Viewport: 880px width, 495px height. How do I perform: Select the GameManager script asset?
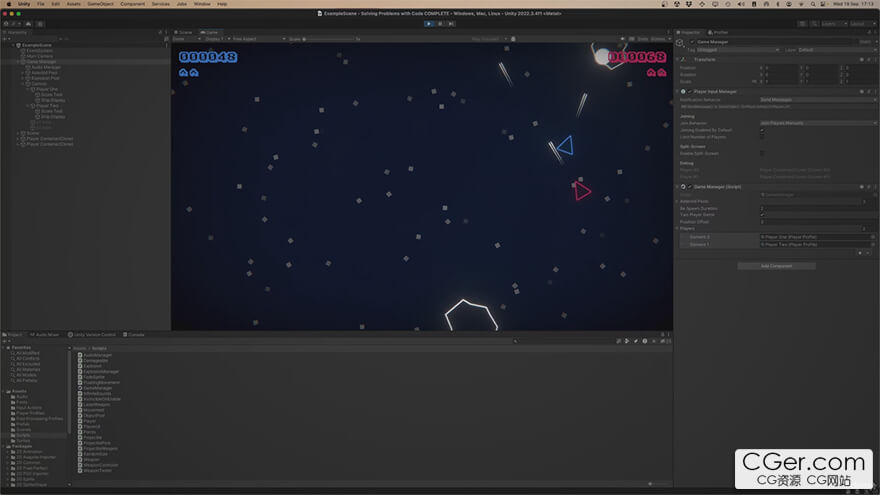pyautogui.click(x=97, y=388)
